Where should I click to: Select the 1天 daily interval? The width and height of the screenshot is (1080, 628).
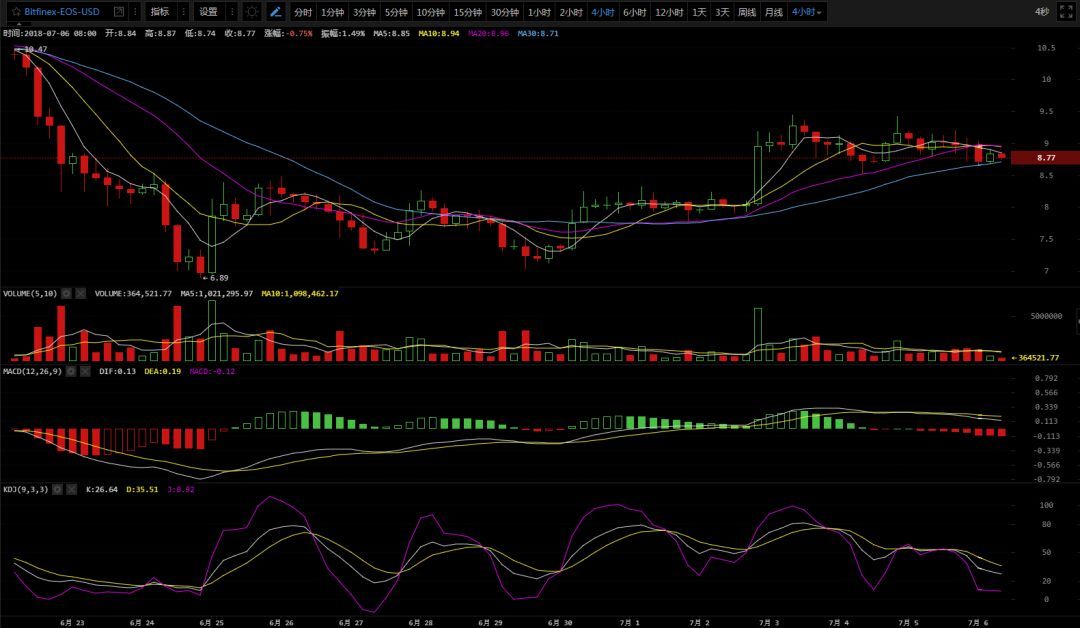point(699,12)
